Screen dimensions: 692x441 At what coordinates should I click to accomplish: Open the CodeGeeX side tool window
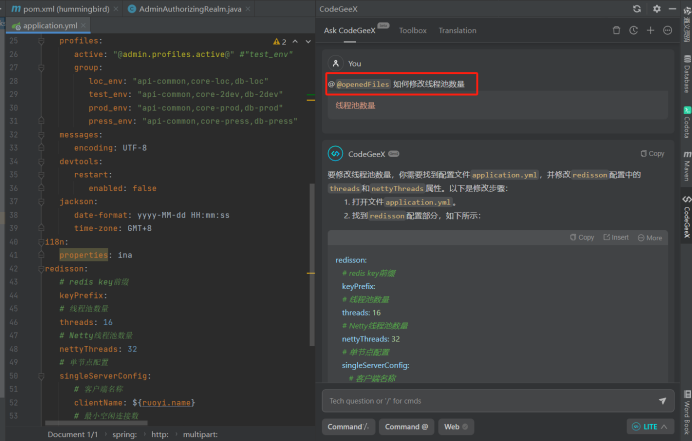coord(687,217)
